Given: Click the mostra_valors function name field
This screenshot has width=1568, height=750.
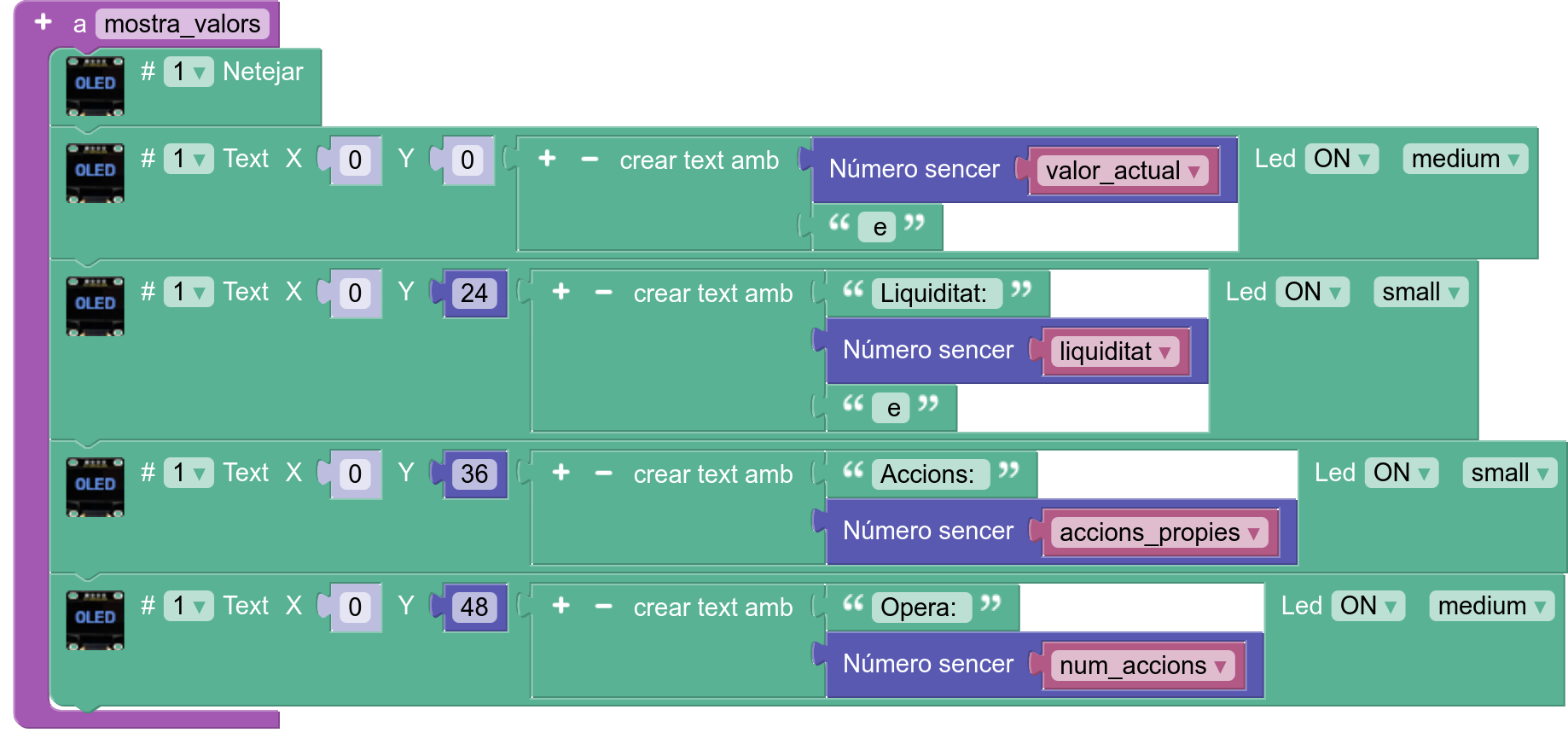Looking at the screenshot, I should [x=182, y=24].
